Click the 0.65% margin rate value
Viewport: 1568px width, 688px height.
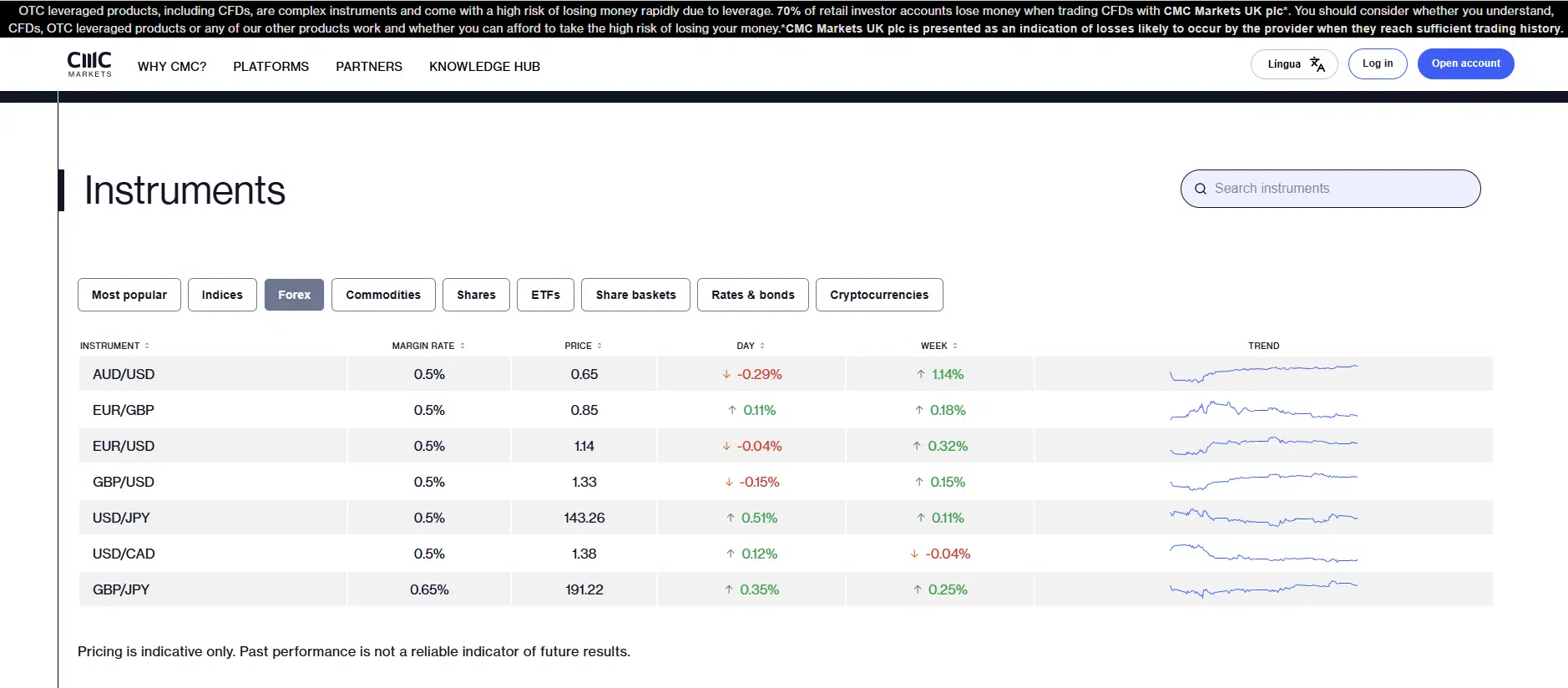click(429, 589)
